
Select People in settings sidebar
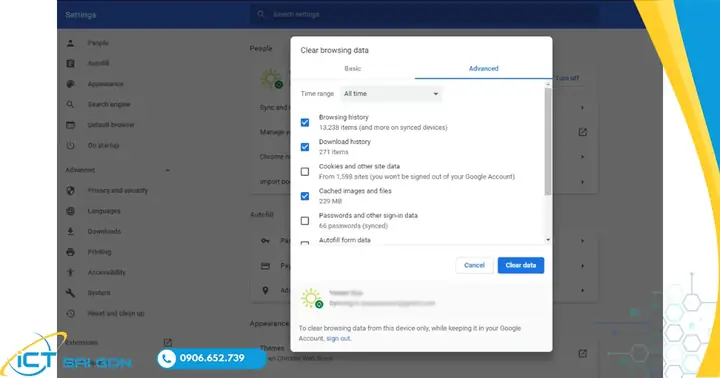(x=98, y=43)
